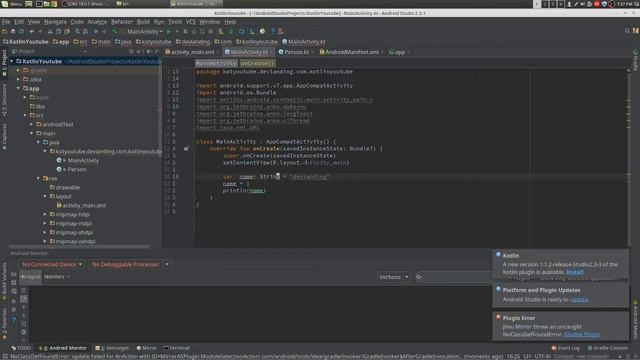Collapse the main folder arrow

click(32, 133)
